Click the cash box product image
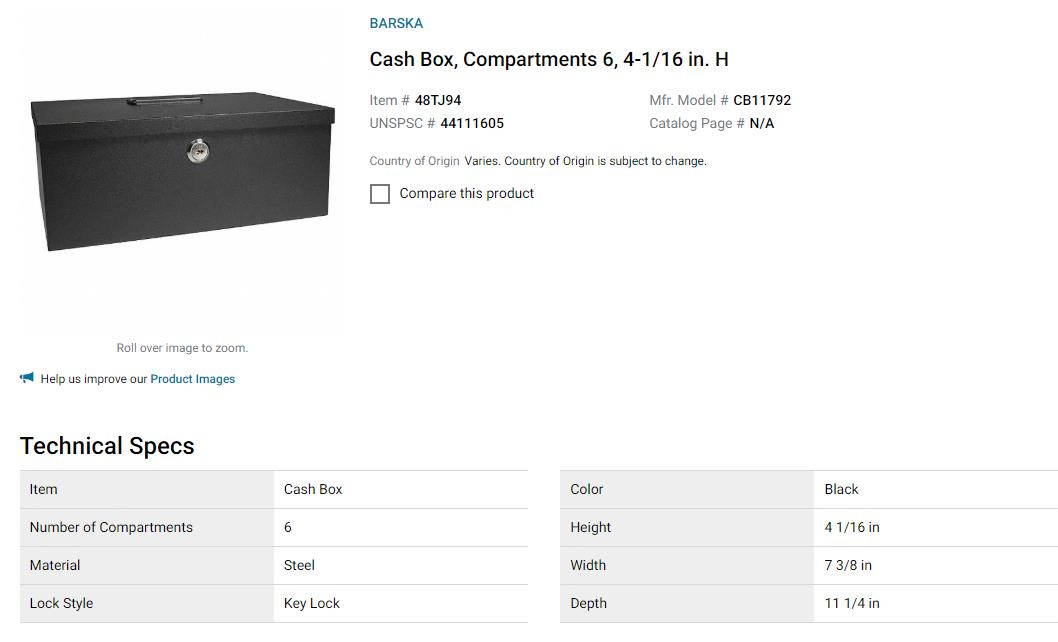 pos(182,172)
